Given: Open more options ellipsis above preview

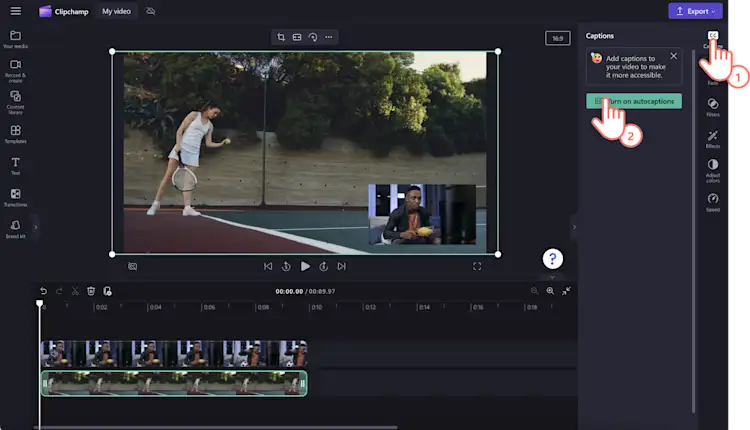Looking at the screenshot, I should pyautogui.click(x=328, y=37).
